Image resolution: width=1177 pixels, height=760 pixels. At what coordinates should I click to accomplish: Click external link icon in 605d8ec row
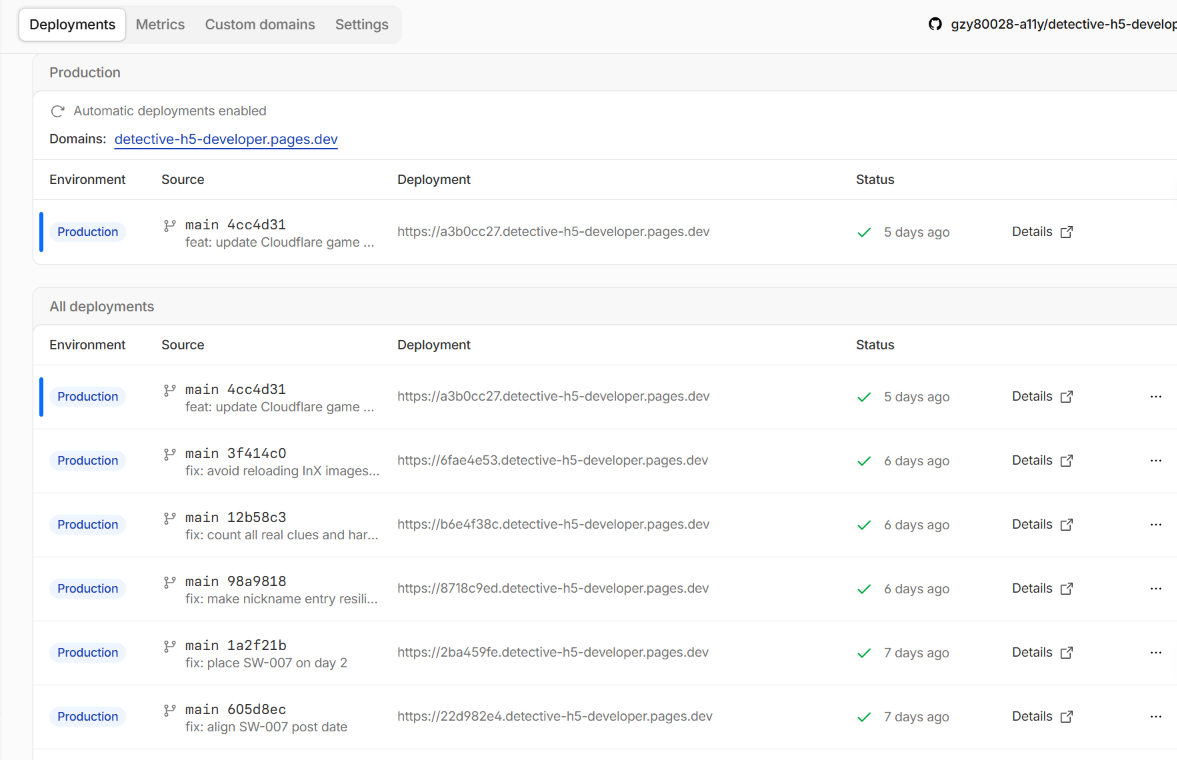coord(1067,716)
